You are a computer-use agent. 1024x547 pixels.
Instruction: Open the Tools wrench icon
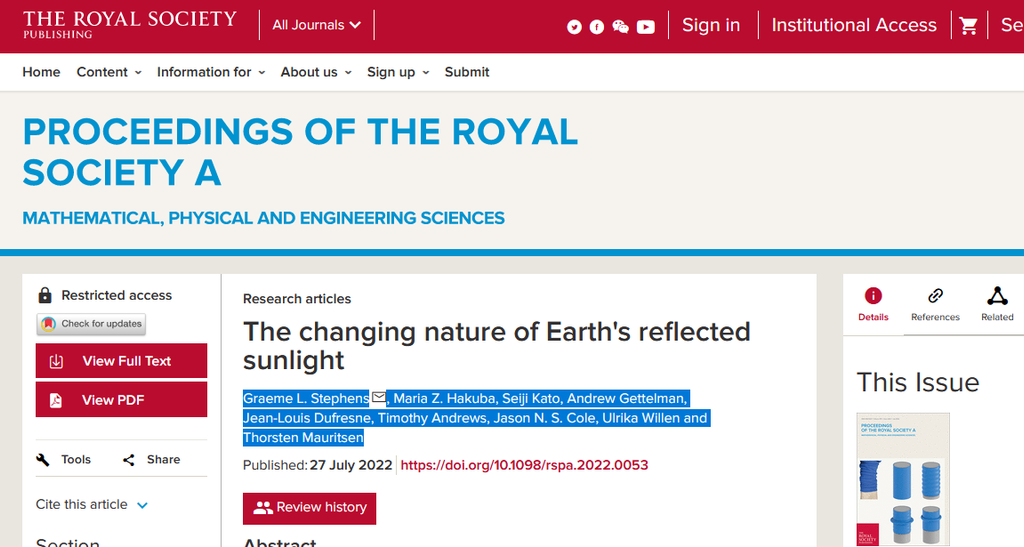point(43,460)
